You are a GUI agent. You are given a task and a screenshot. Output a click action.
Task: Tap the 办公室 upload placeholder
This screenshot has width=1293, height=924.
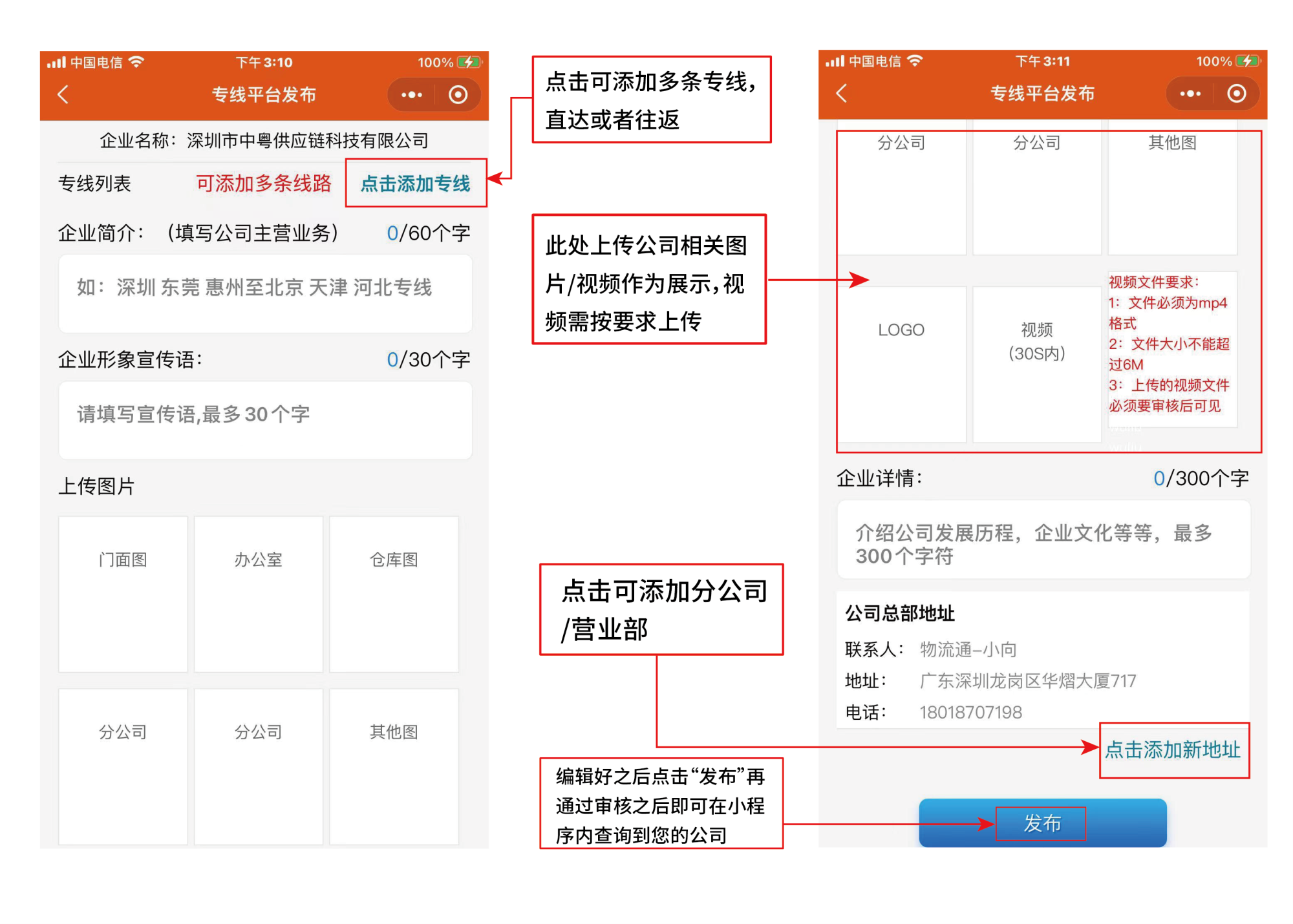(x=258, y=593)
